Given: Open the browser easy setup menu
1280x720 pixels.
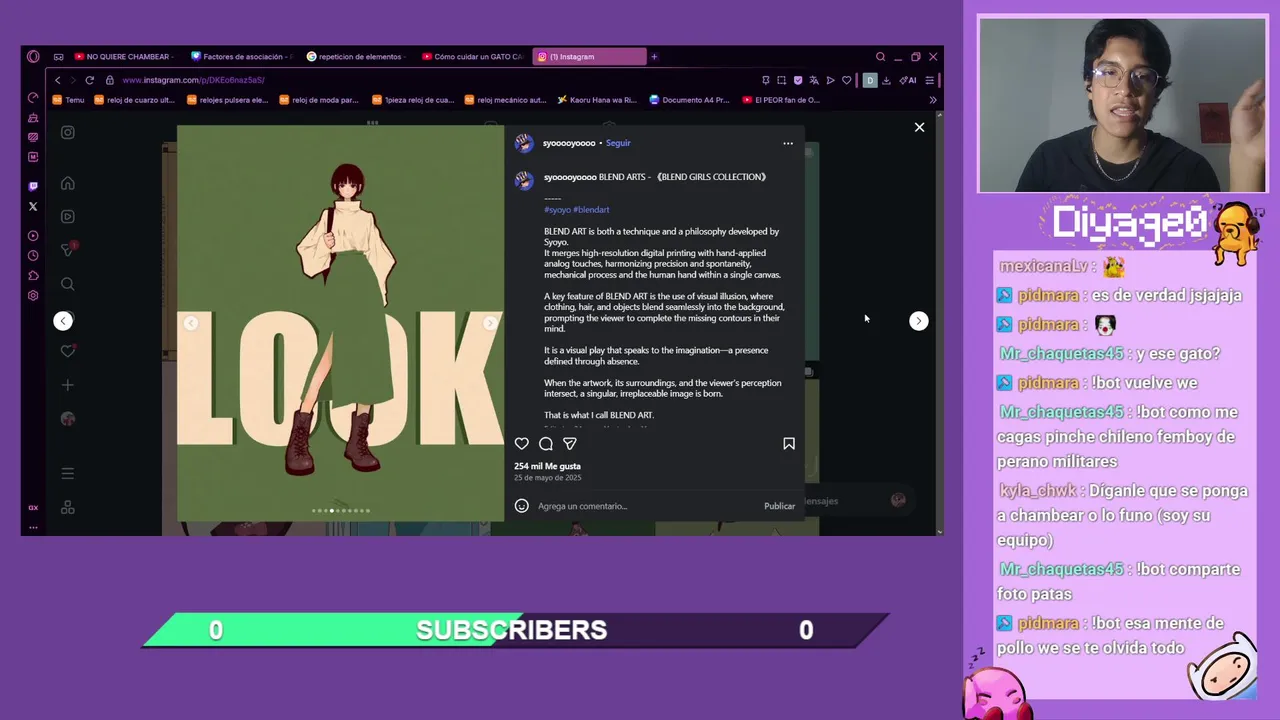Looking at the screenshot, I should click(929, 80).
